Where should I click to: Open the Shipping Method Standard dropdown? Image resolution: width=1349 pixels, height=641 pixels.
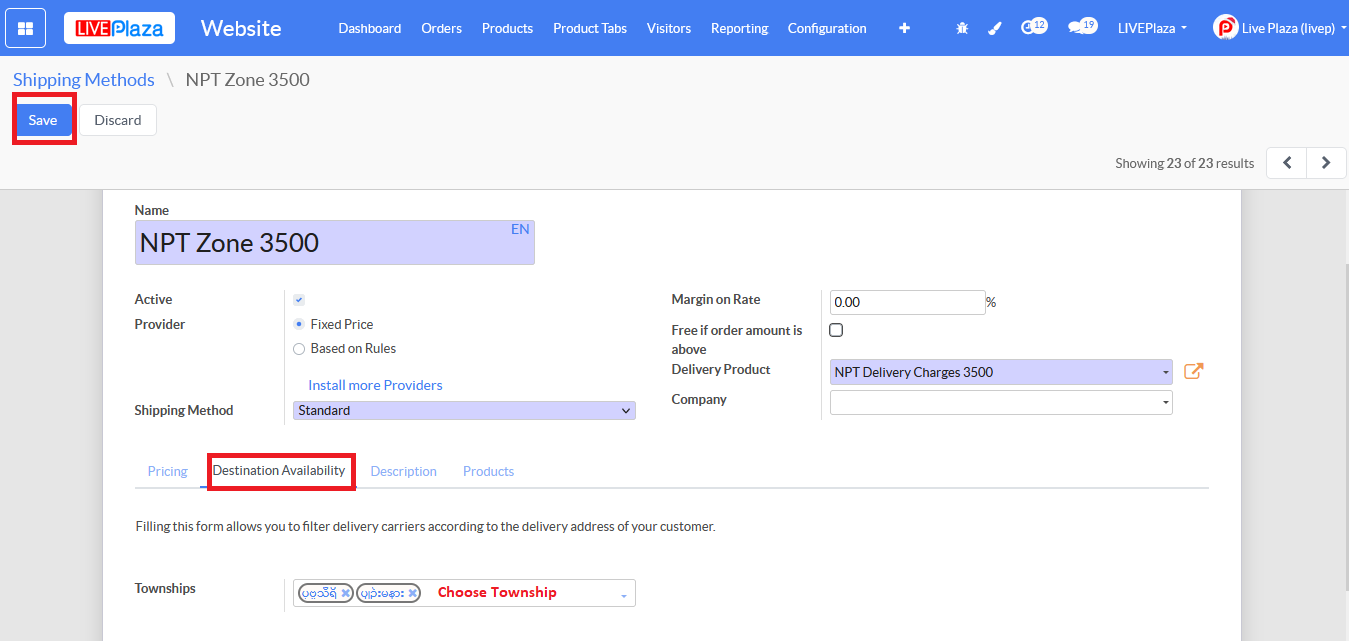(464, 410)
